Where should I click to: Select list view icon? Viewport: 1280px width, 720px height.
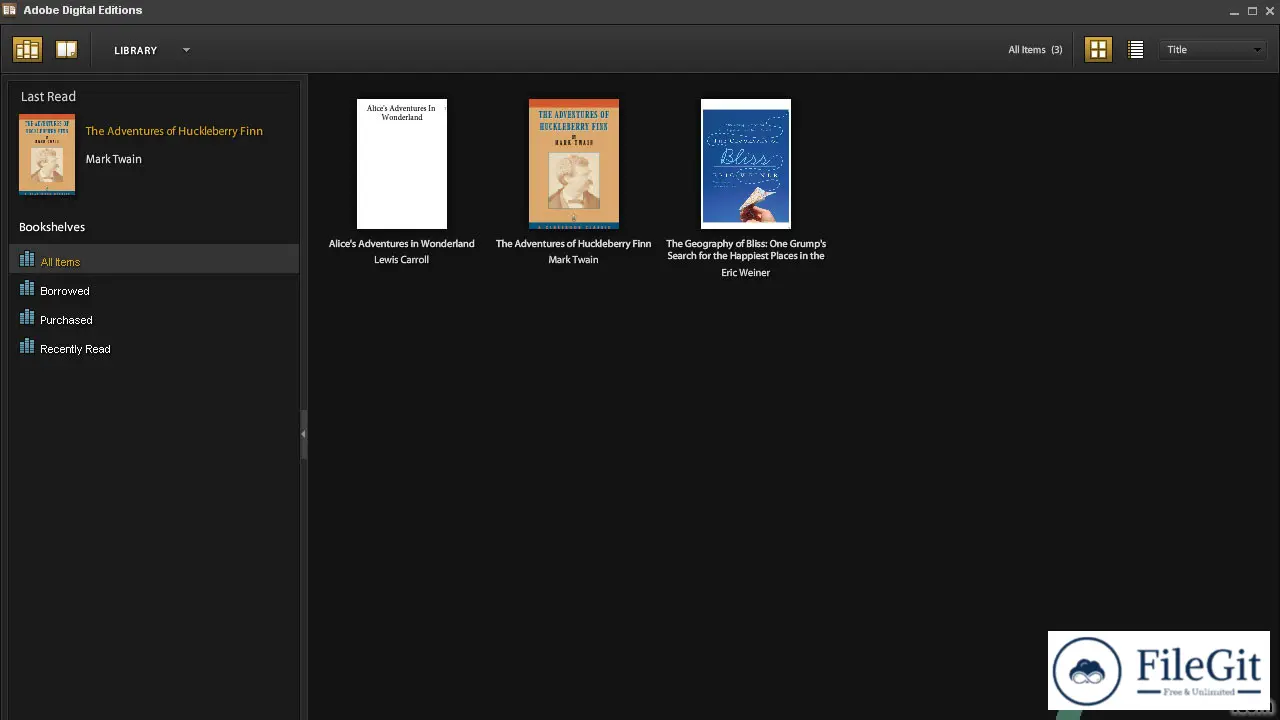point(1135,49)
